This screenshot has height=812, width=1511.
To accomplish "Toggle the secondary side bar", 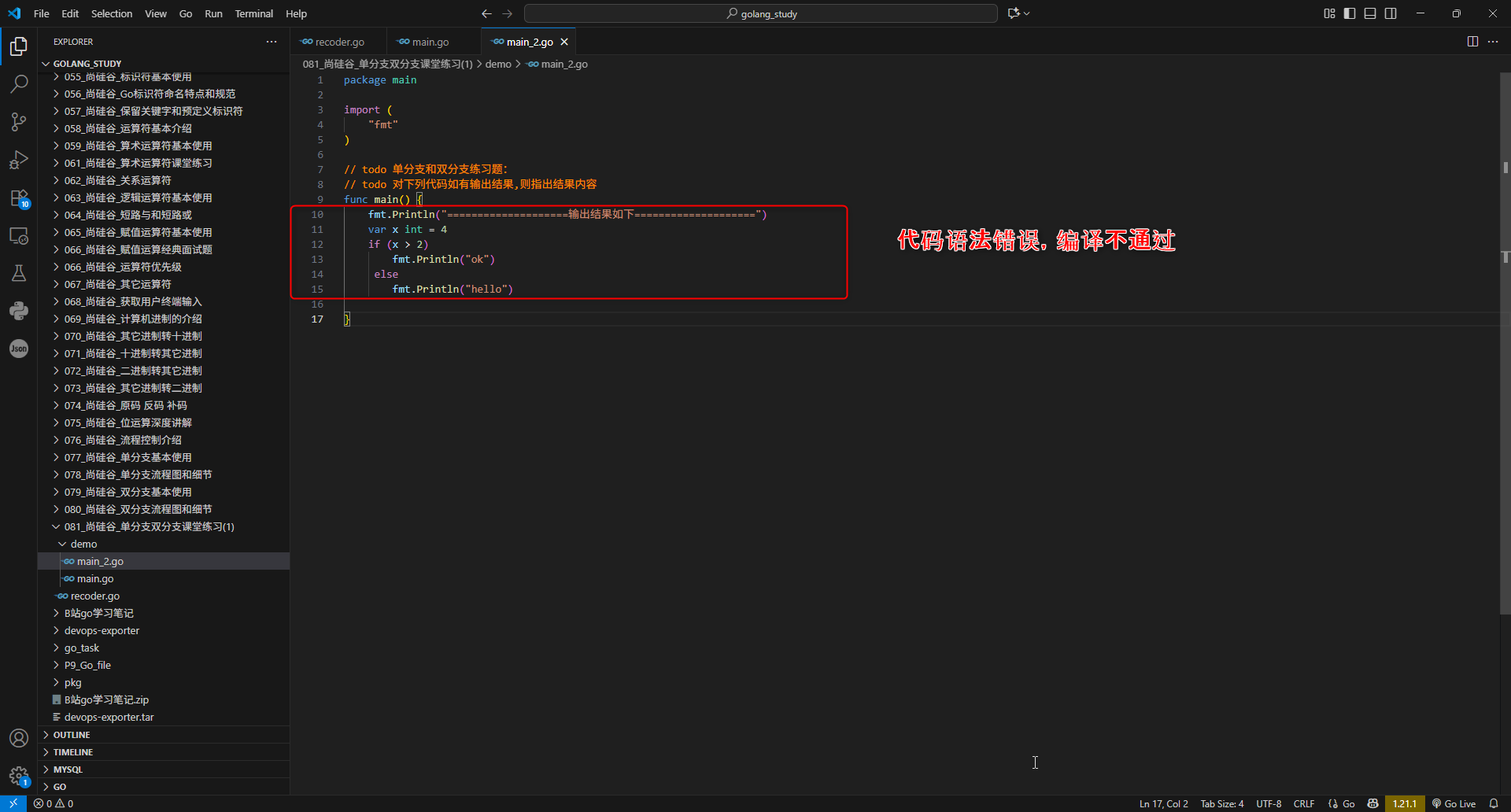I will pos(1391,13).
